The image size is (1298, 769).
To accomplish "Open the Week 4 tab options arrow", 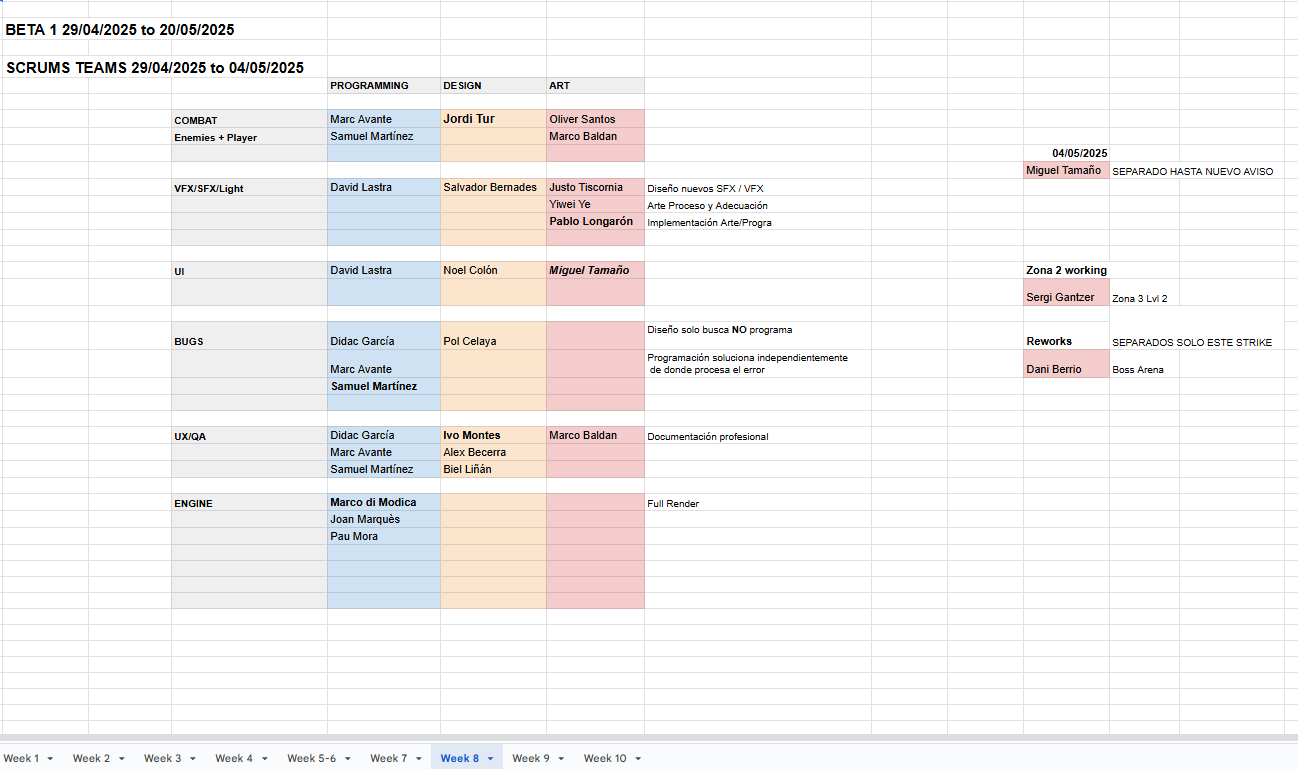I will [264, 759].
